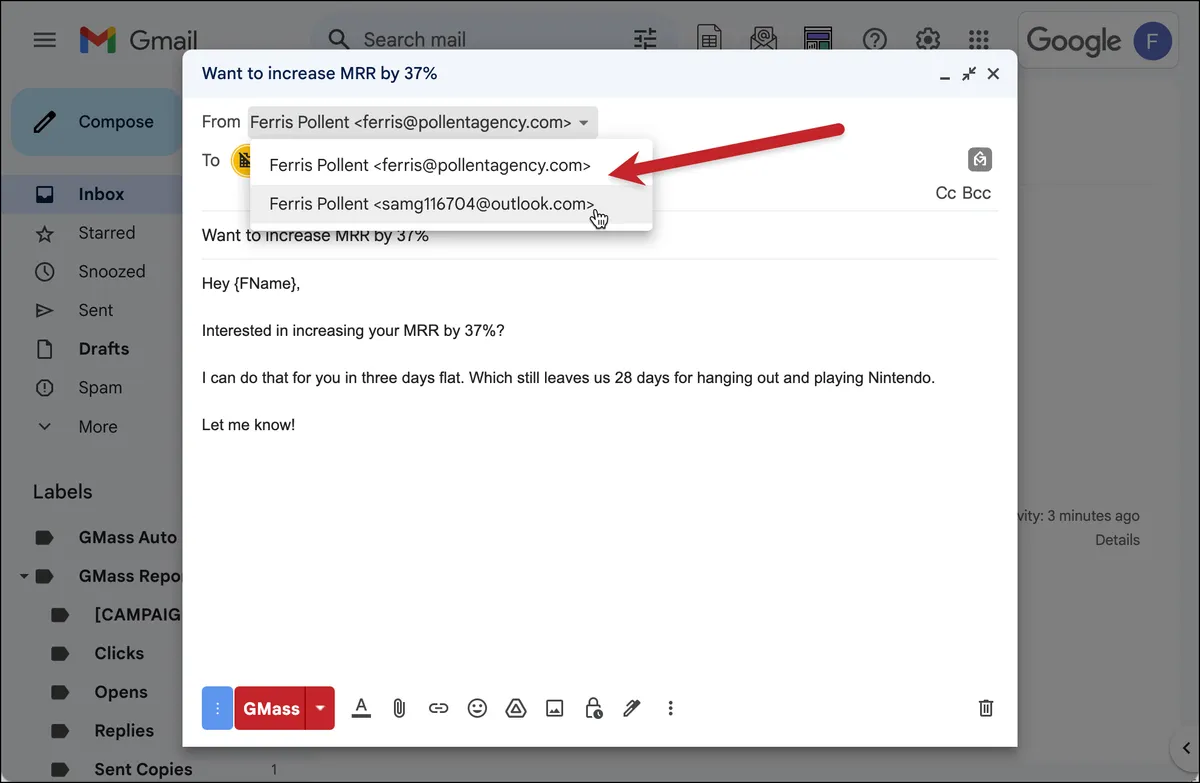Insert a link
The width and height of the screenshot is (1200, 783).
(x=438, y=708)
